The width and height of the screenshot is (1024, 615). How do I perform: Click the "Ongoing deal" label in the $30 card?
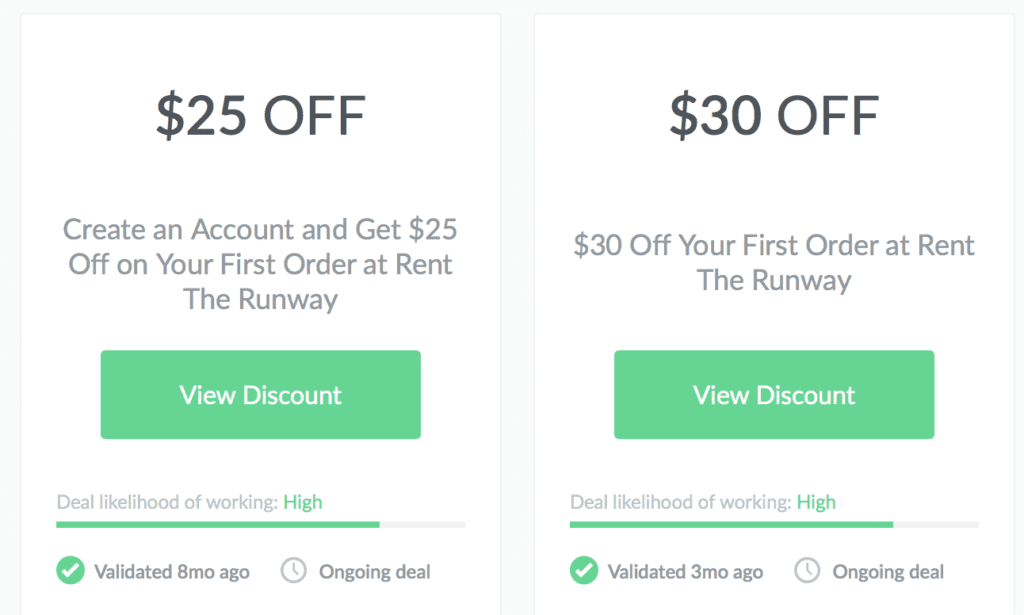[x=888, y=572]
